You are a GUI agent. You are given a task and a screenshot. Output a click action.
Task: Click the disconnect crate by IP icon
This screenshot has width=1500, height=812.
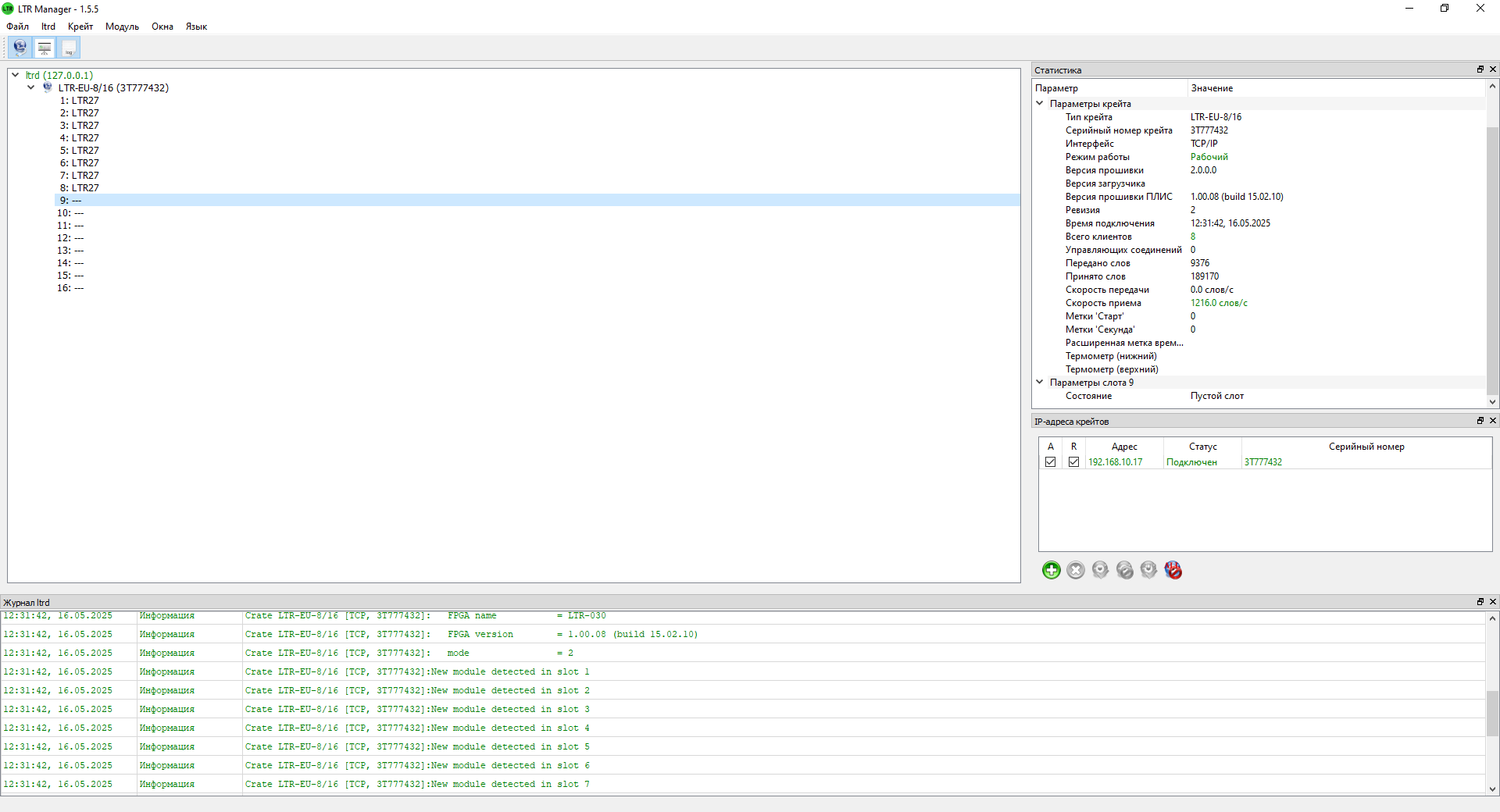[1124, 570]
